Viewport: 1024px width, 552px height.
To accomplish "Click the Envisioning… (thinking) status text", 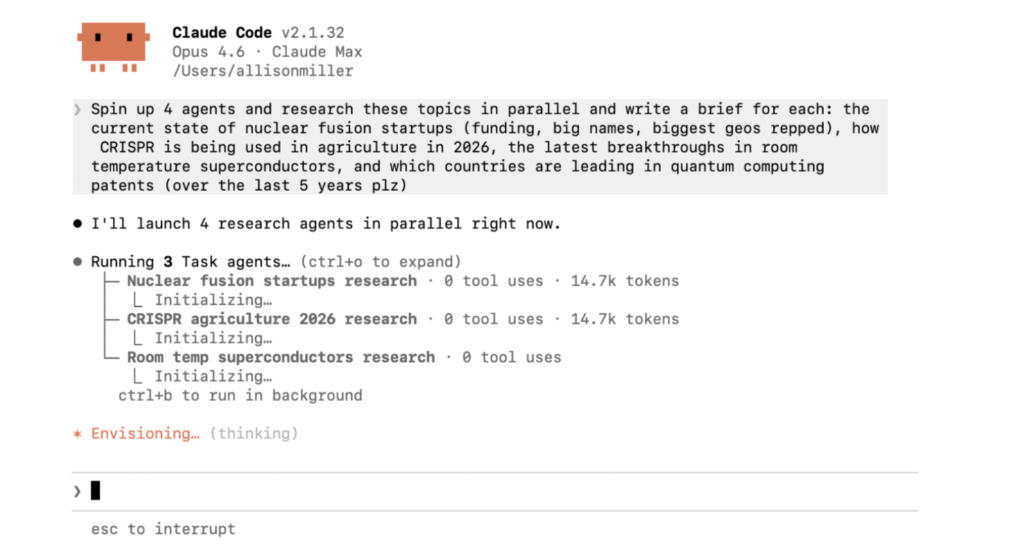I will pos(194,434).
